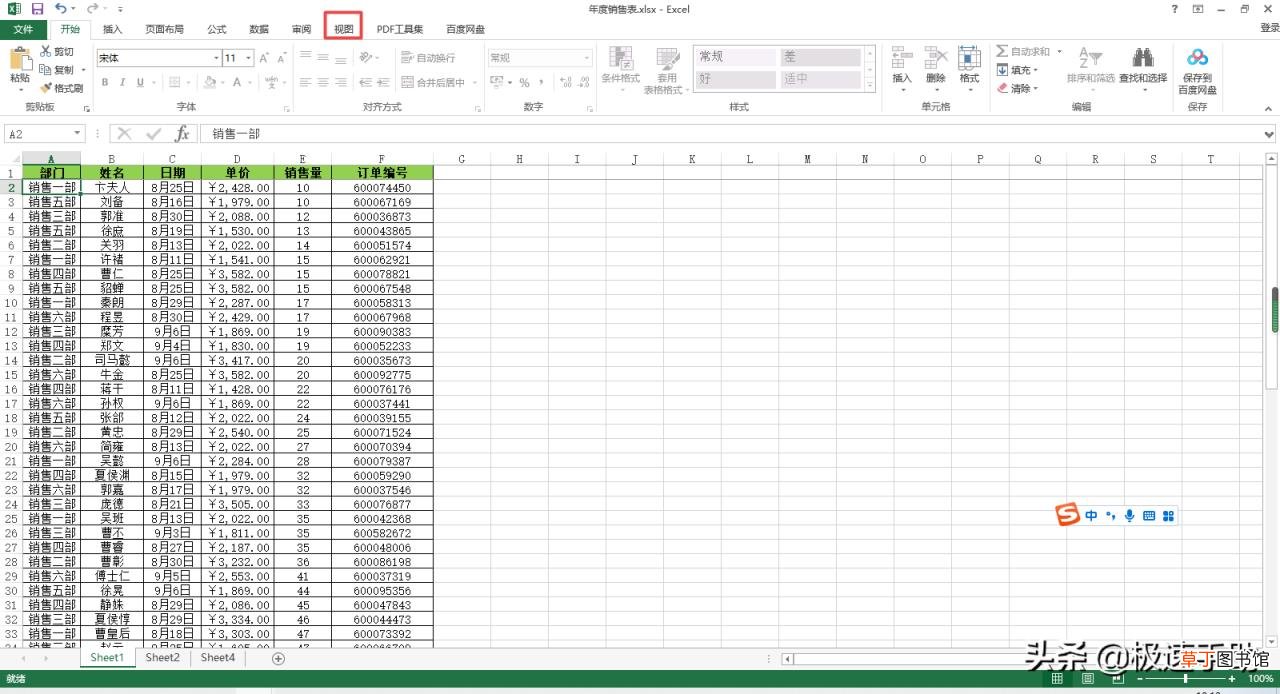
Task: Click the Save to Baidu Netdisk icon
Action: pos(1197,58)
